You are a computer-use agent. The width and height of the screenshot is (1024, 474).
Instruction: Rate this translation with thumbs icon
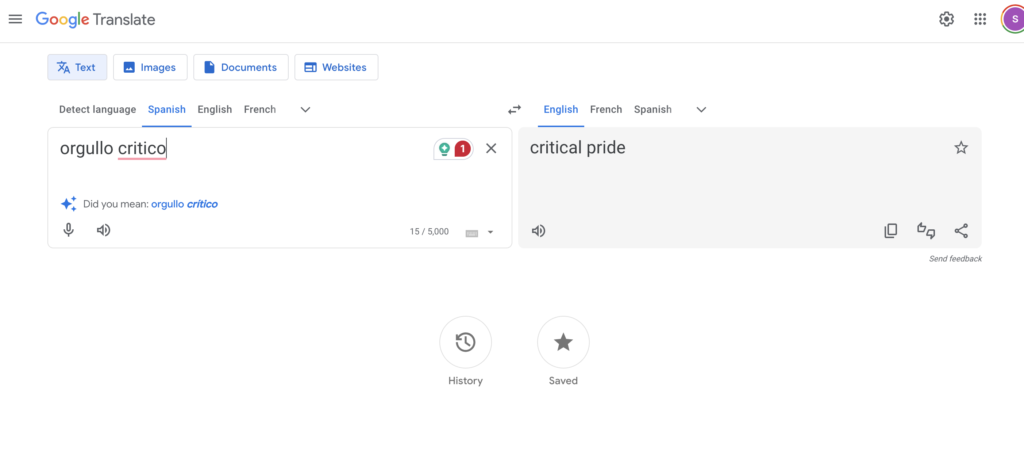[925, 231]
